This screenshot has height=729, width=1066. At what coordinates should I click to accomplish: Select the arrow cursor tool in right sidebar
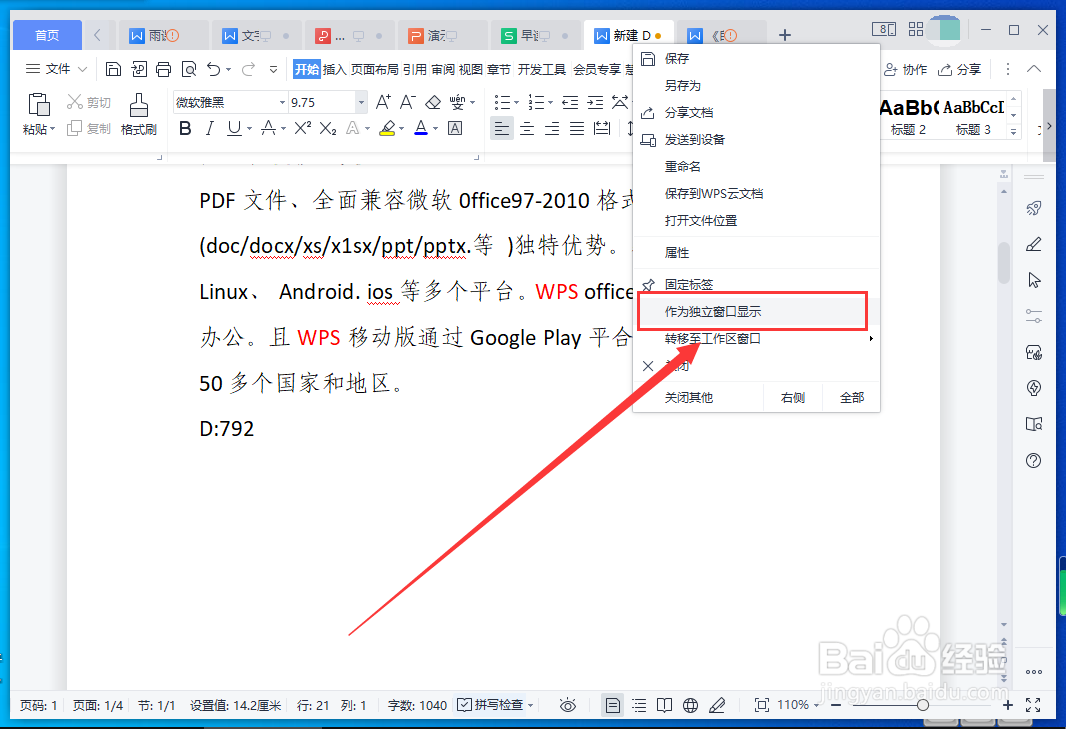tap(1033, 280)
